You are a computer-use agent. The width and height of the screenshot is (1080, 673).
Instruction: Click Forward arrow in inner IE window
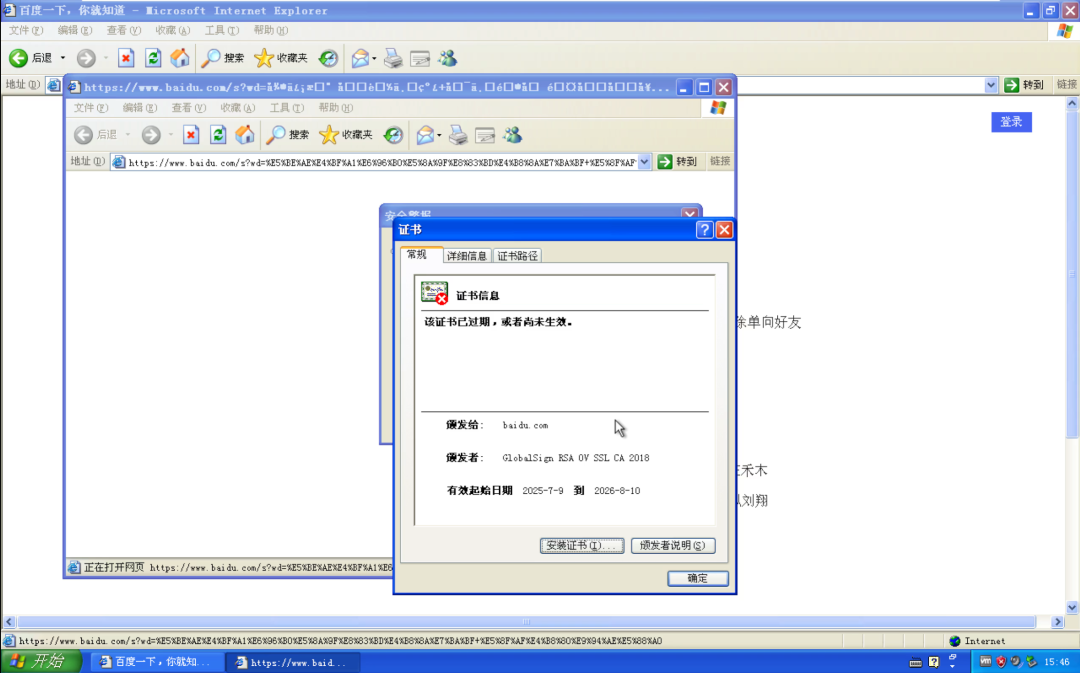coord(151,134)
